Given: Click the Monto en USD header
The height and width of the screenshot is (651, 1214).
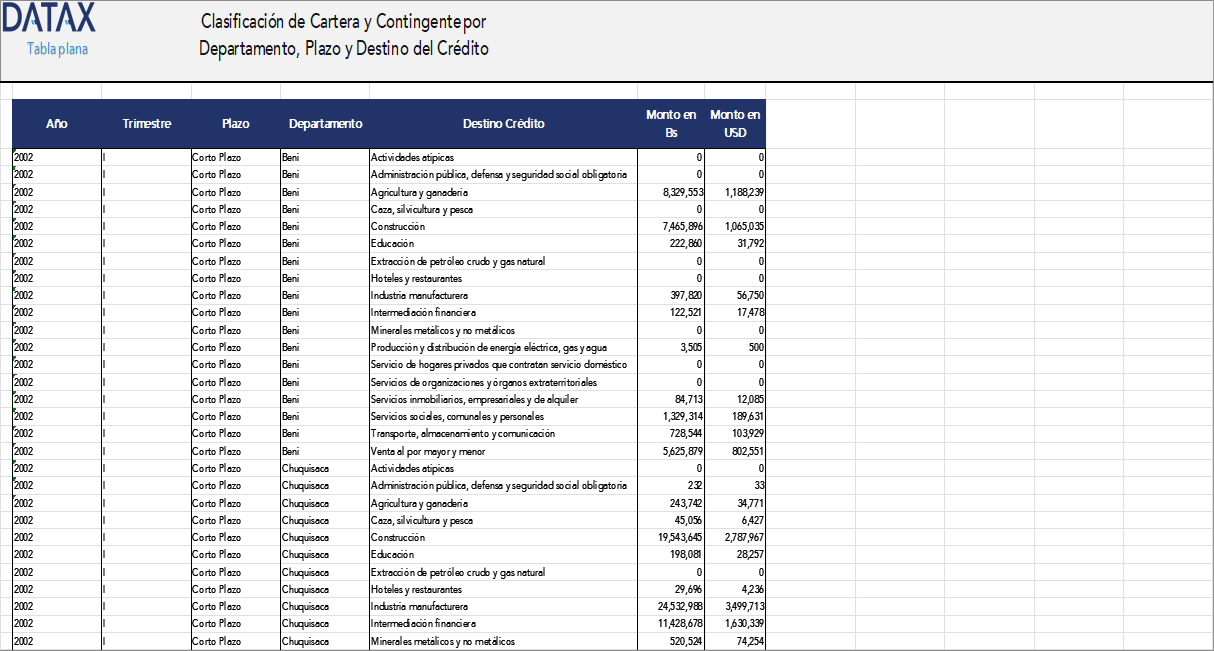Looking at the screenshot, I should (x=734, y=123).
